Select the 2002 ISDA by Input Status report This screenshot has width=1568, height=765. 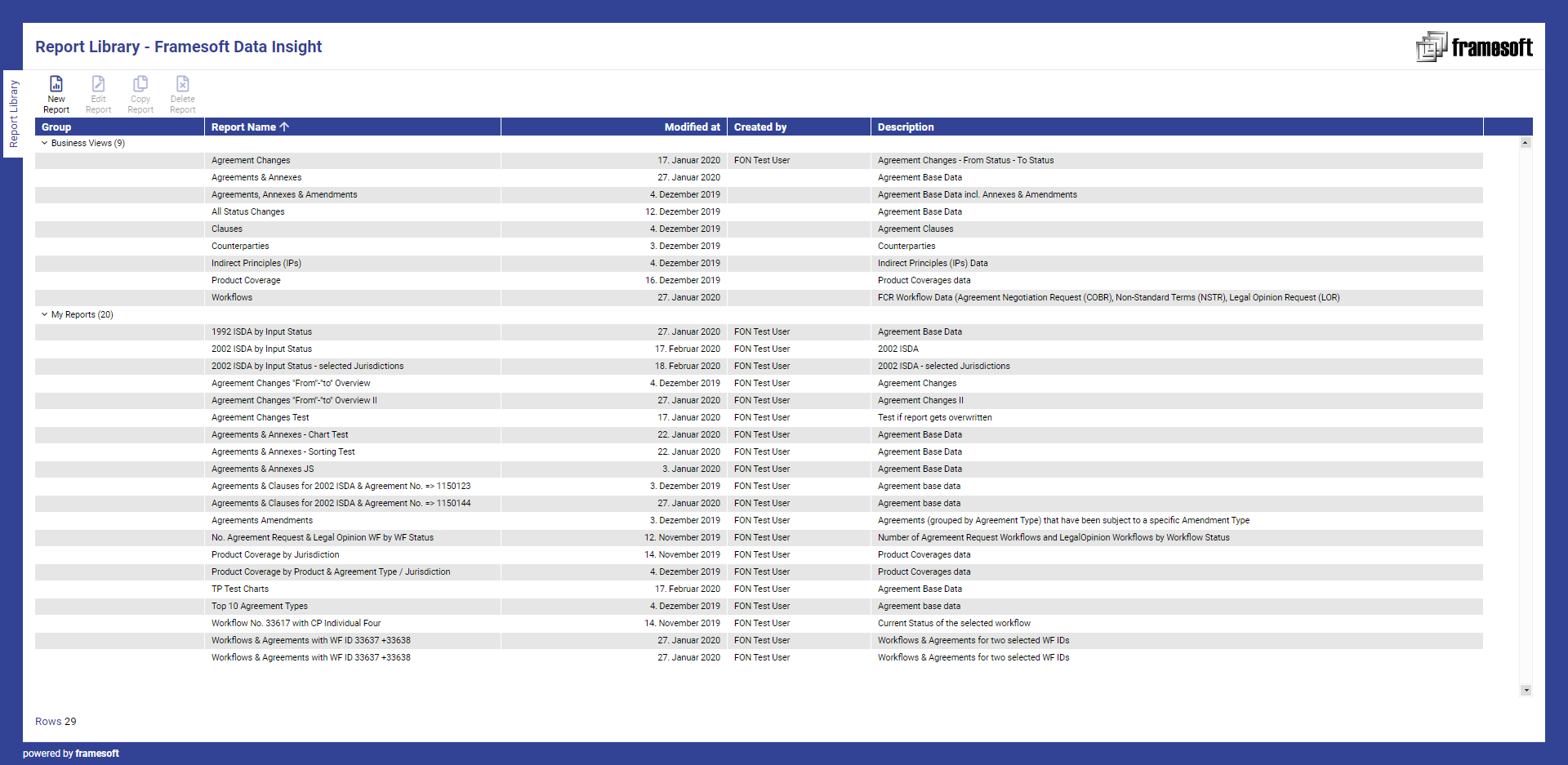point(261,349)
